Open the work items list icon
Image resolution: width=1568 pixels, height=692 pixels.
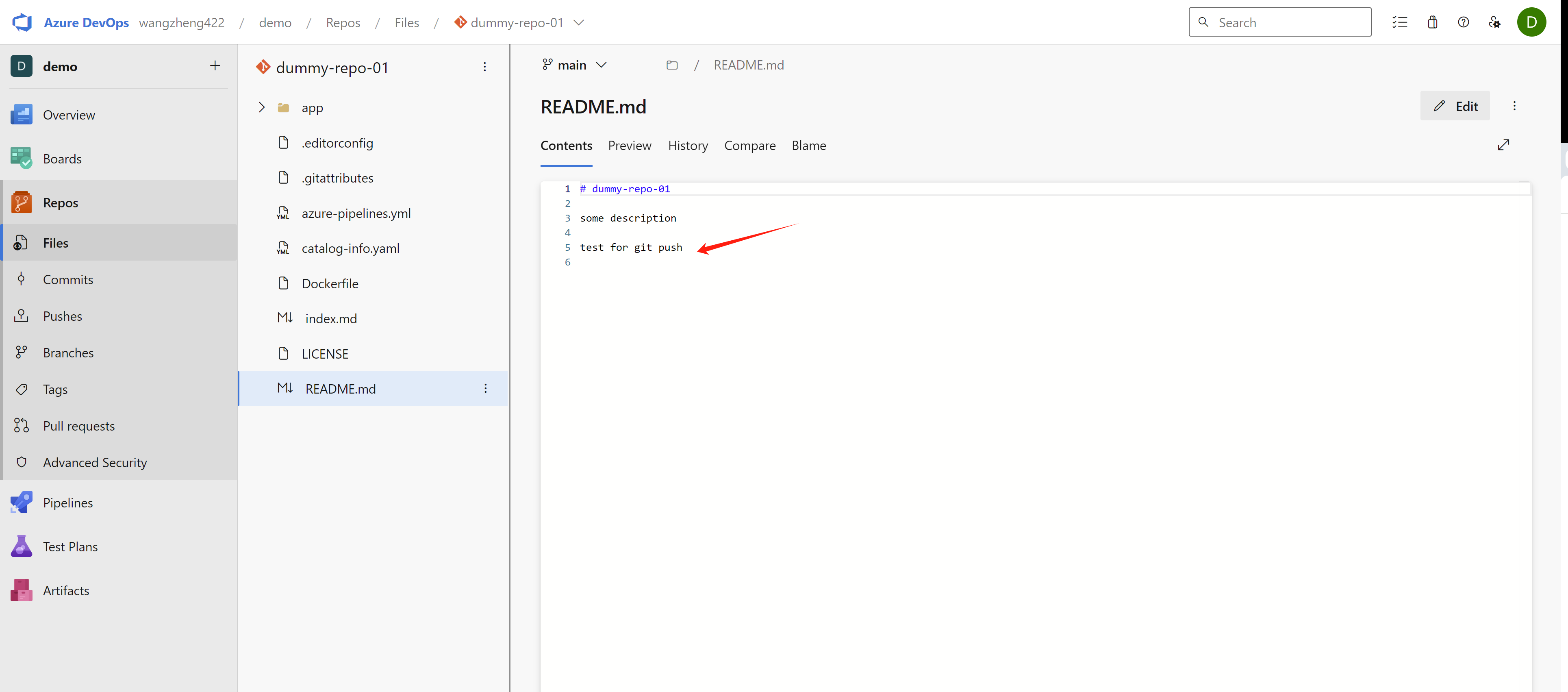point(1399,22)
